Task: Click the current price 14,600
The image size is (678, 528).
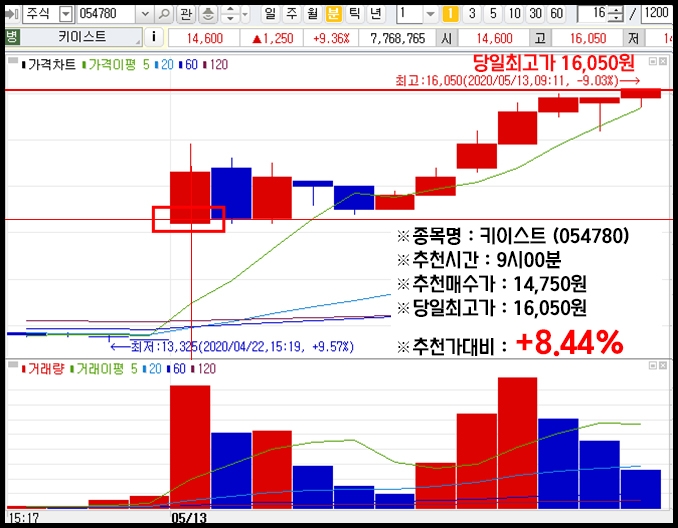Action: [x=205, y=38]
